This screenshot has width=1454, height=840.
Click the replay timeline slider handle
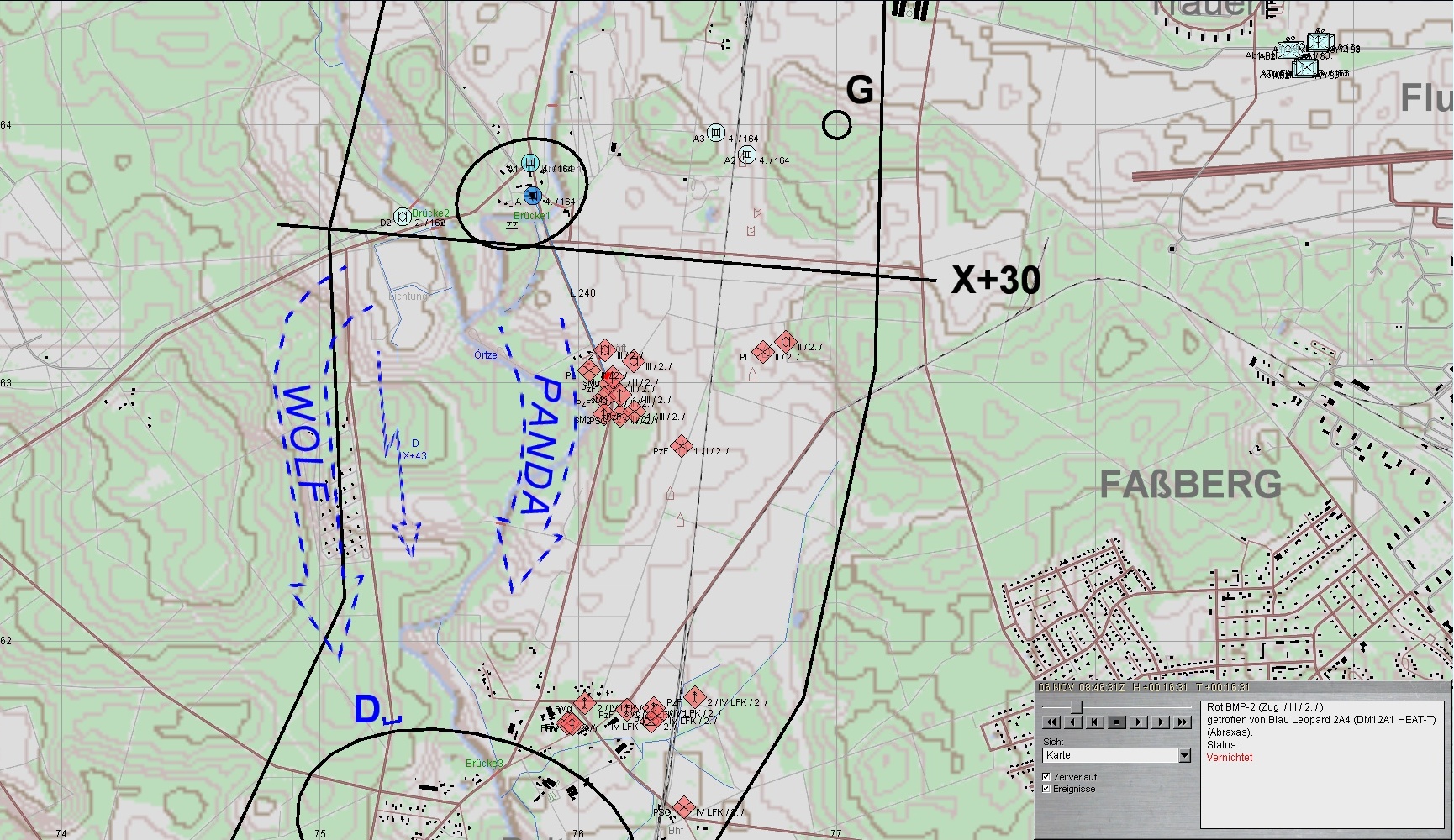[1076, 707]
